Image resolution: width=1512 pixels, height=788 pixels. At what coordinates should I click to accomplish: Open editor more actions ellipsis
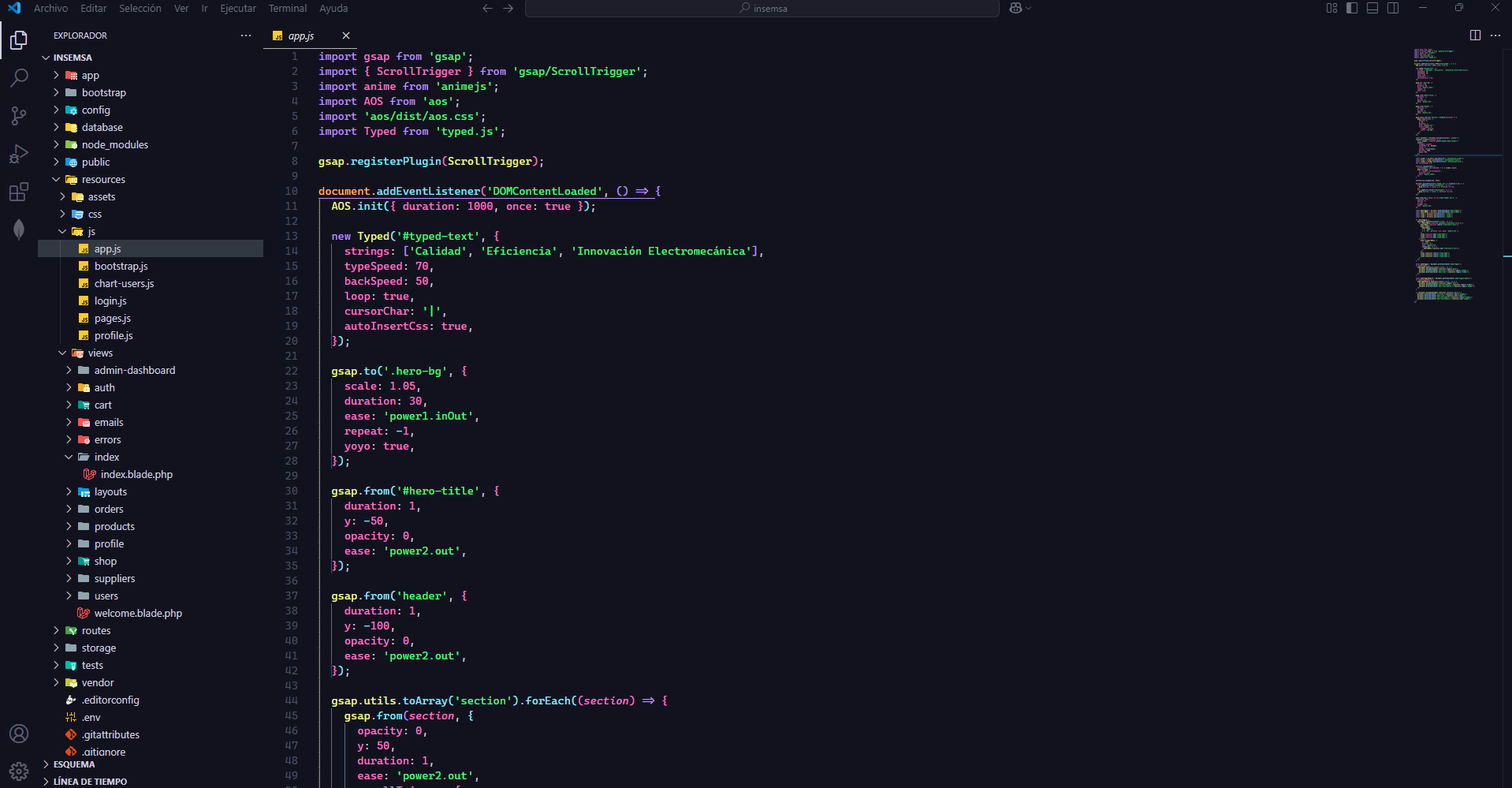coord(1495,35)
